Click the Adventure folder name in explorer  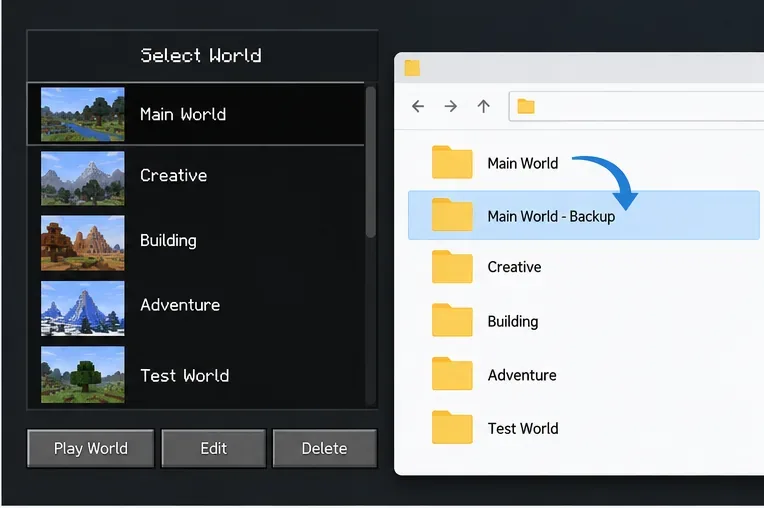[522, 375]
